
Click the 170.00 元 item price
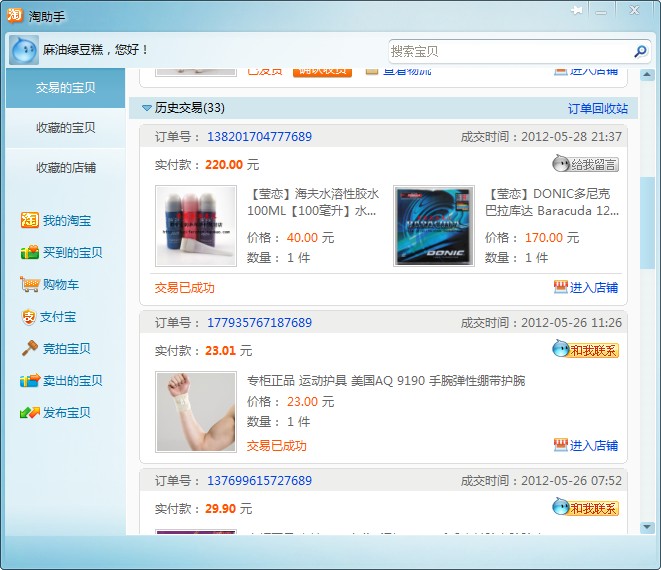click(552, 237)
